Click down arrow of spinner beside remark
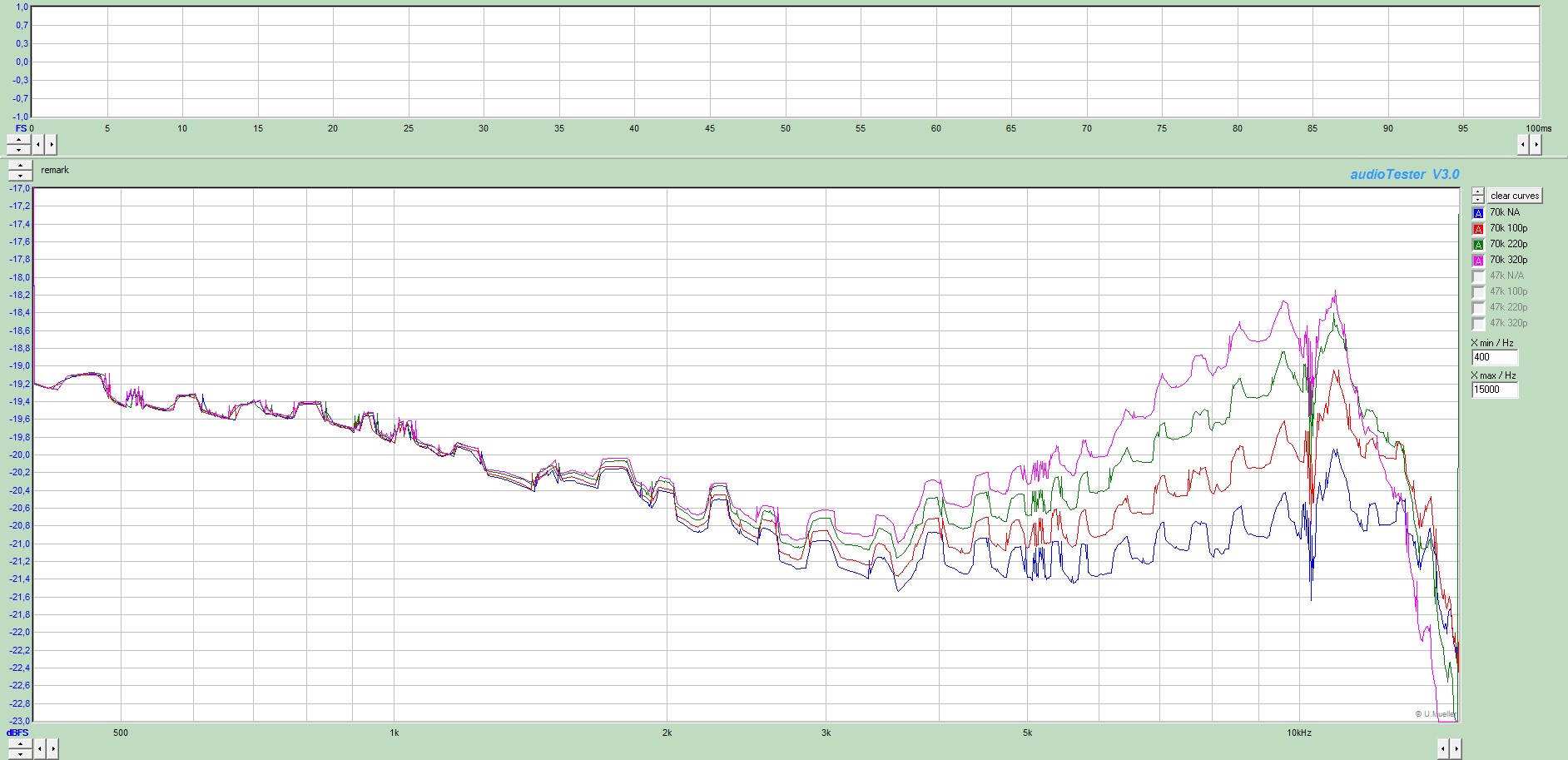 tap(20, 176)
